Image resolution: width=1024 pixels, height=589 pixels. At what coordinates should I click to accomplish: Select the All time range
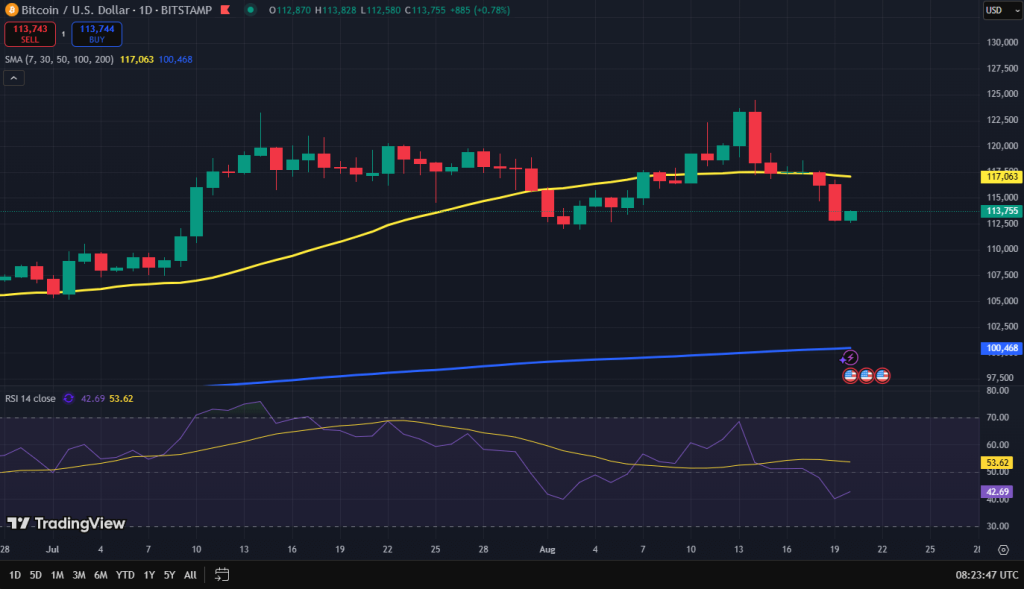point(190,575)
